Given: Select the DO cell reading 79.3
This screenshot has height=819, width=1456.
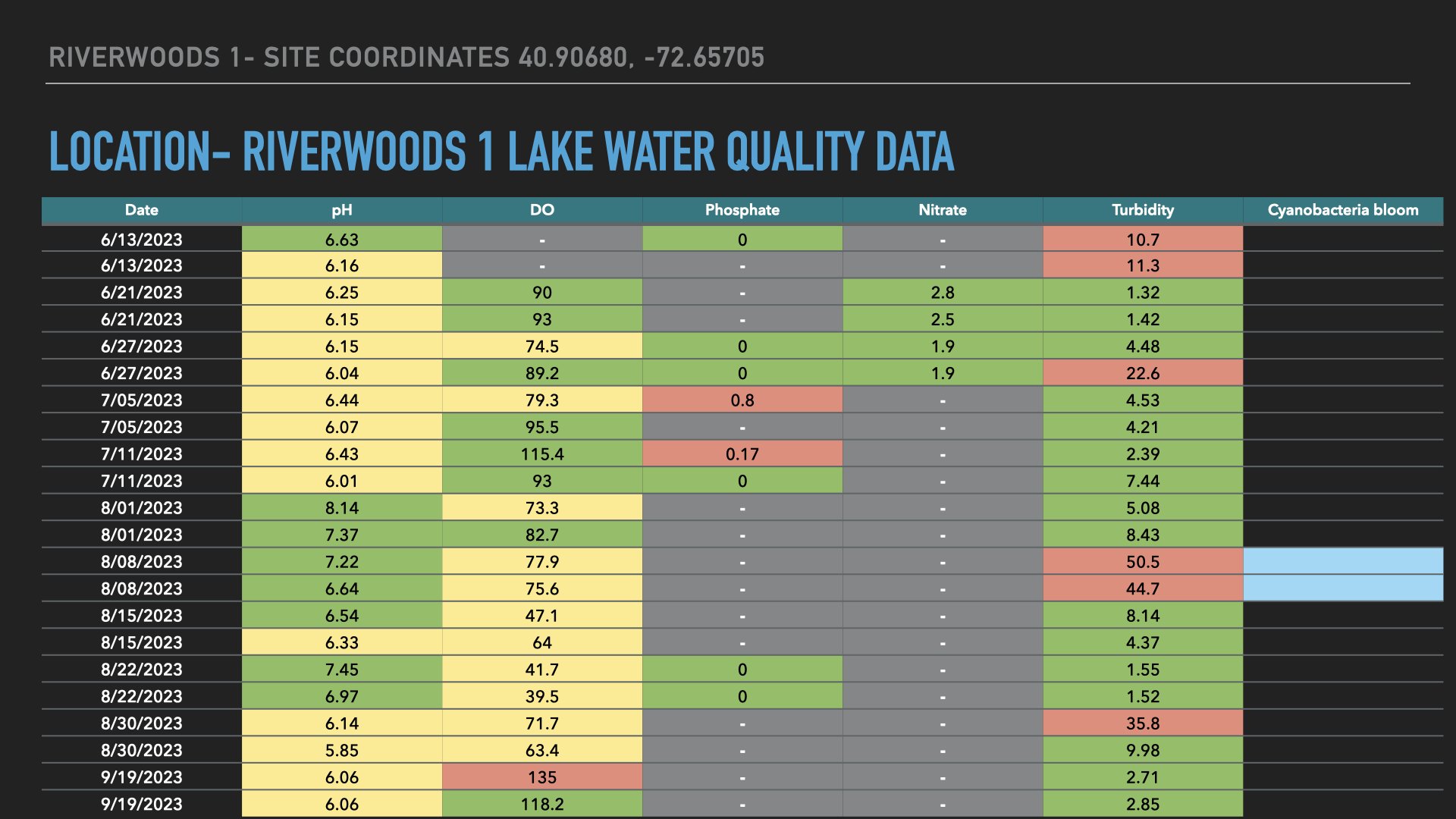Looking at the screenshot, I should pos(542,400).
